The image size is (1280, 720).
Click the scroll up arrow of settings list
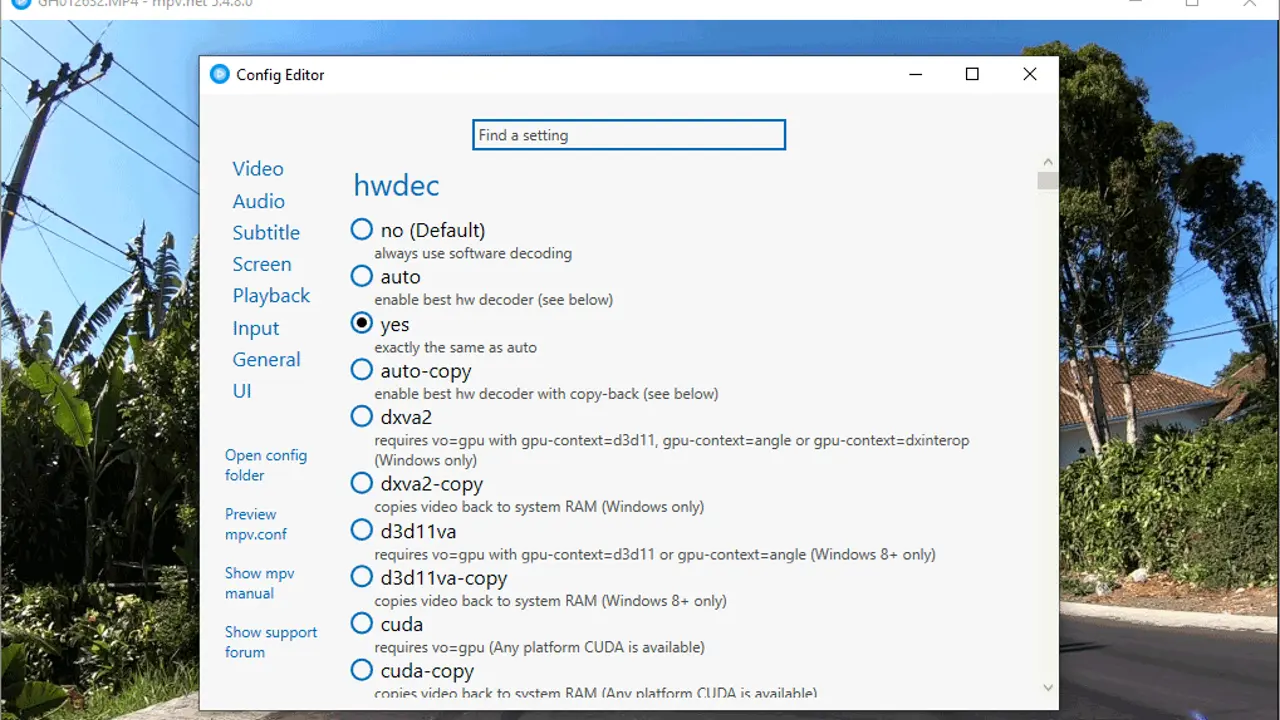[1048, 162]
